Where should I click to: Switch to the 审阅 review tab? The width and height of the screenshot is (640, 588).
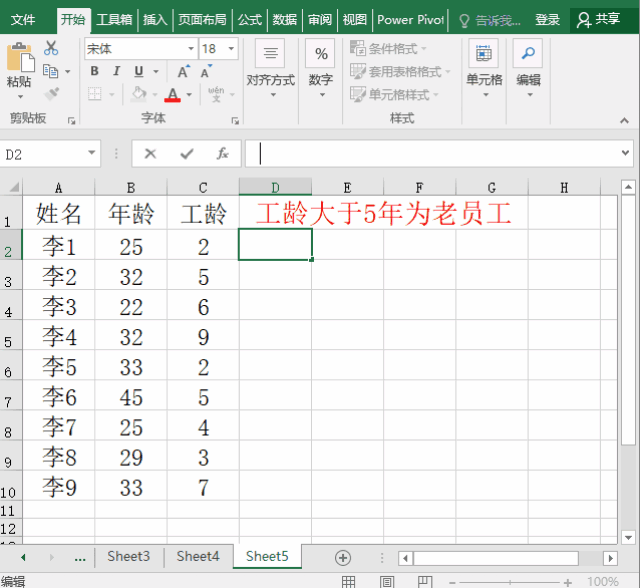[320, 20]
